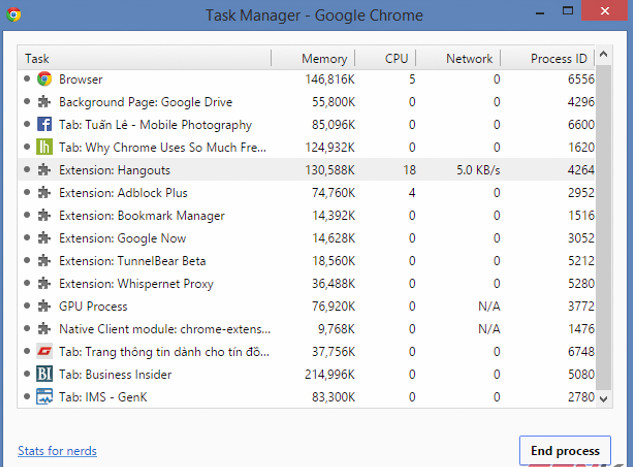Image resolution: width=633 pixels, height=467 pixels.
Task: Click the Lifehacker icon for Why Chrome tab
Action: click(44, 147)
